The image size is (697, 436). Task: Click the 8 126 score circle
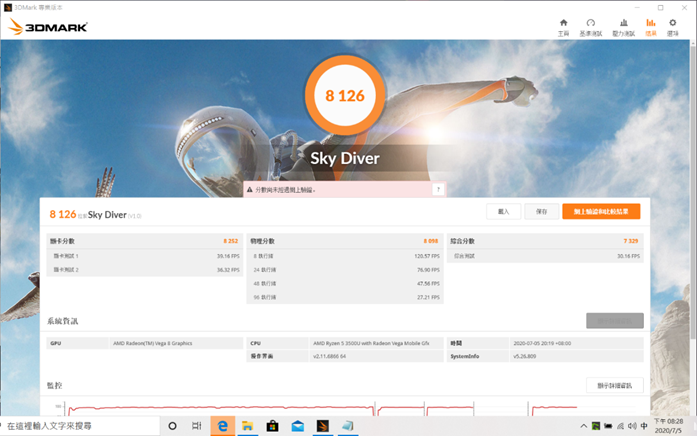(344, 96)
